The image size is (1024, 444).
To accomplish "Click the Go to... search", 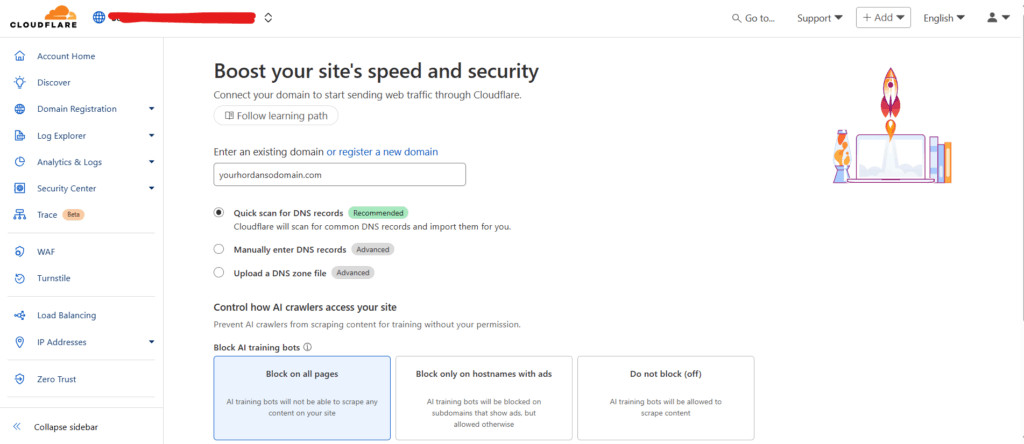I will [x=753, y=18].
